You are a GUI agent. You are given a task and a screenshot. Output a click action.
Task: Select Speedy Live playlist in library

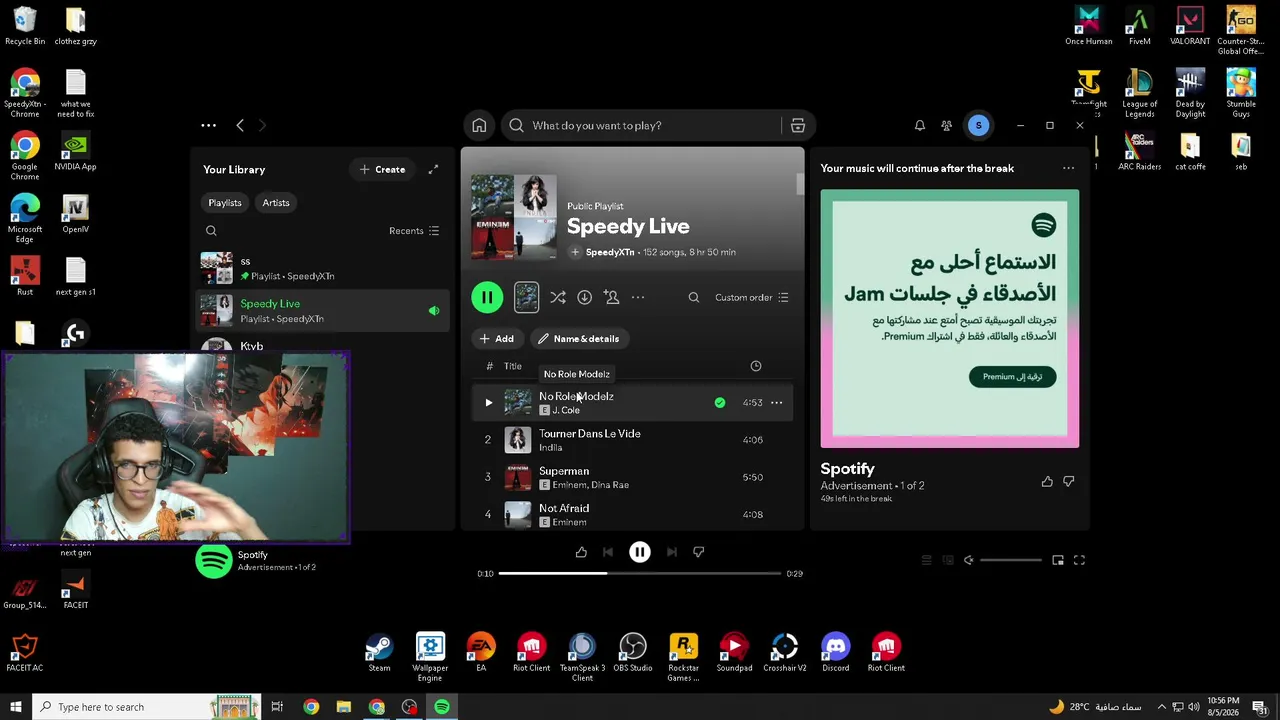pos(322,311)
